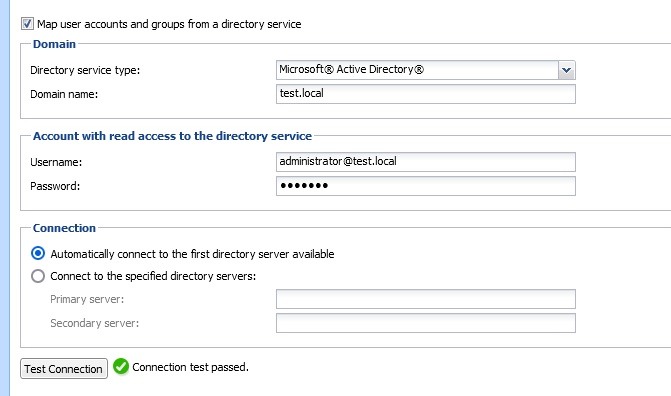Click the 'Account with read access' heading
Screen dimensions: 671x396
(172, 136)
